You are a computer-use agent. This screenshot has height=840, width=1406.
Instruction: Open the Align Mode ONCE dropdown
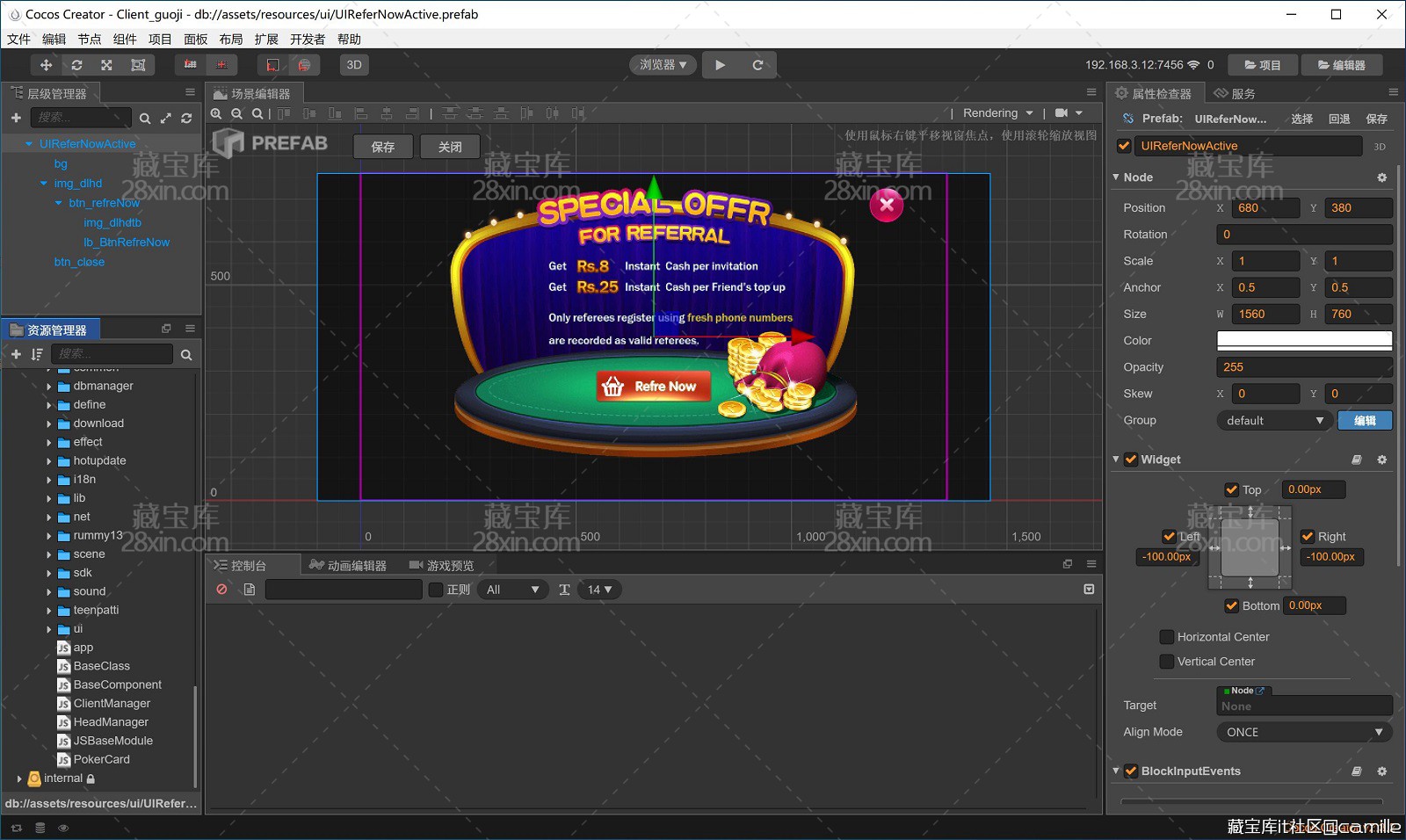pyautogui.click(x=1304, y=732)
